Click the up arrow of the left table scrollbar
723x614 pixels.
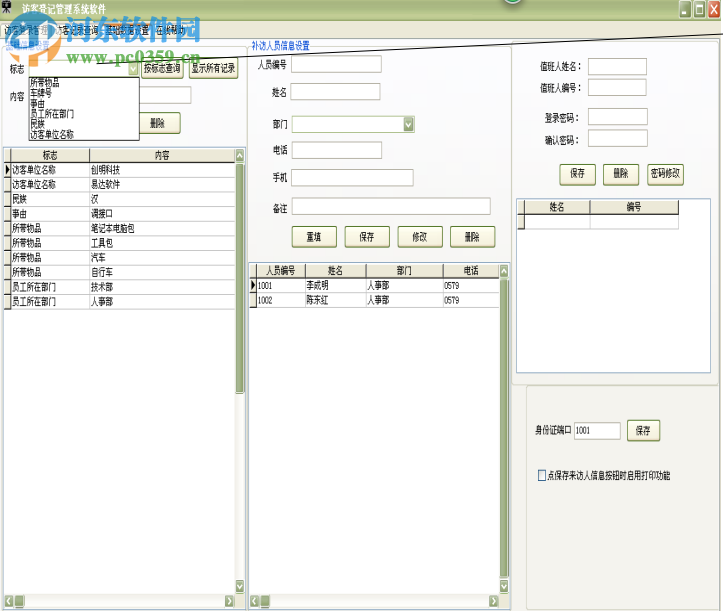240,155
